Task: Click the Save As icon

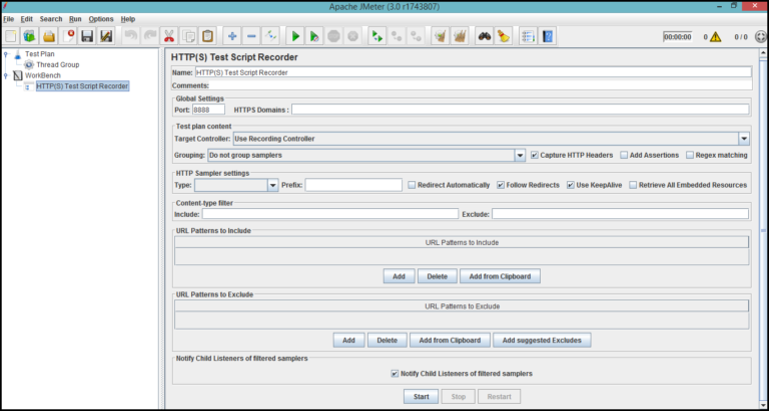Action: pyautogui.click(x=106, y=36)
